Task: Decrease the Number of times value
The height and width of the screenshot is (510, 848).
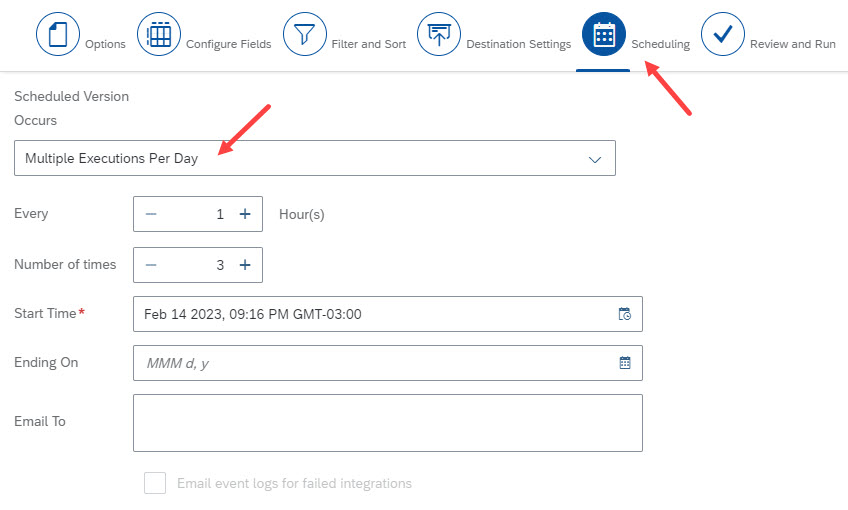Action: point(151,265)
